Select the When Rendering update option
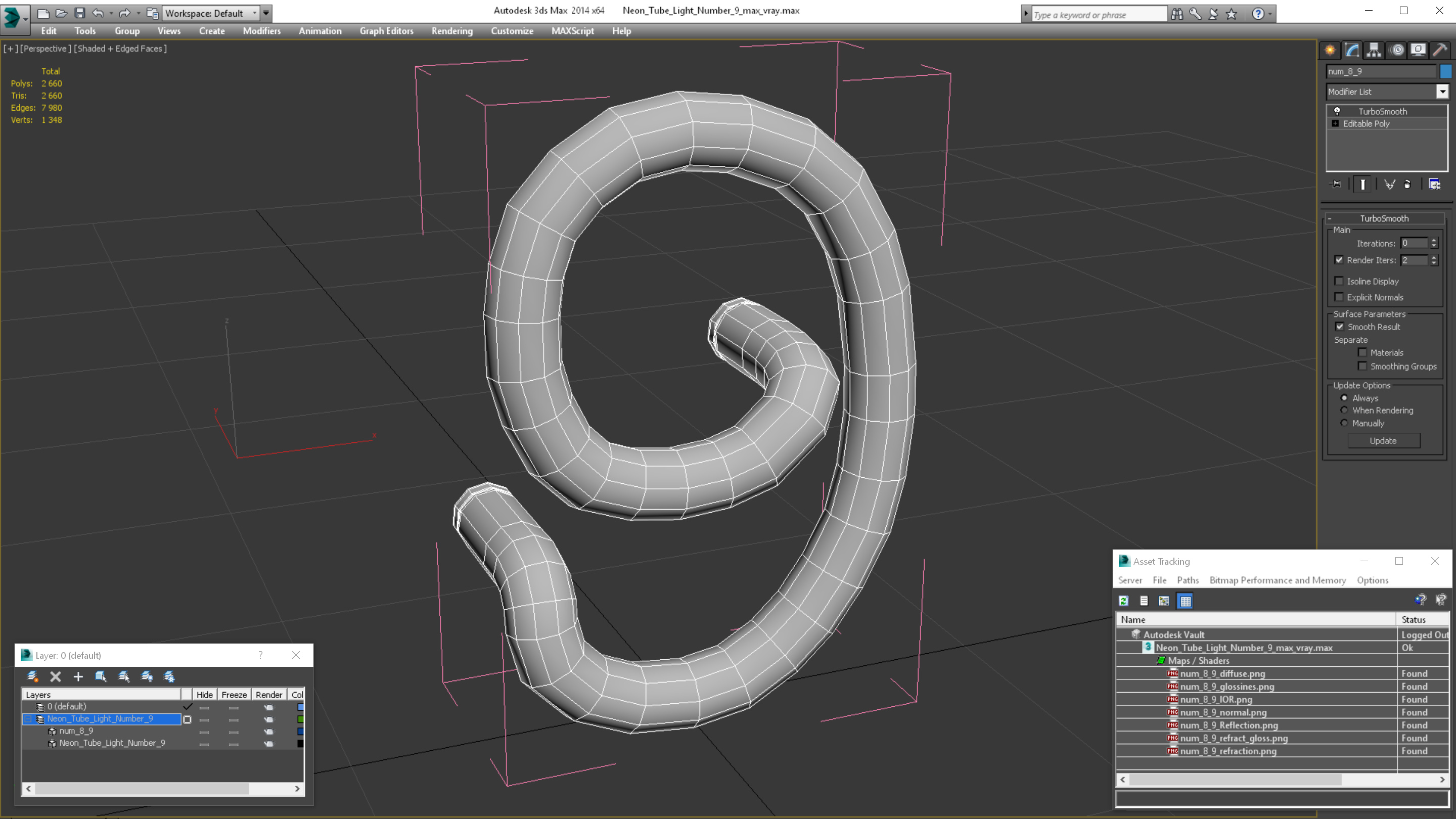Image resolution: width=1456 pixels, height=819 pixels. (1344, 411)
